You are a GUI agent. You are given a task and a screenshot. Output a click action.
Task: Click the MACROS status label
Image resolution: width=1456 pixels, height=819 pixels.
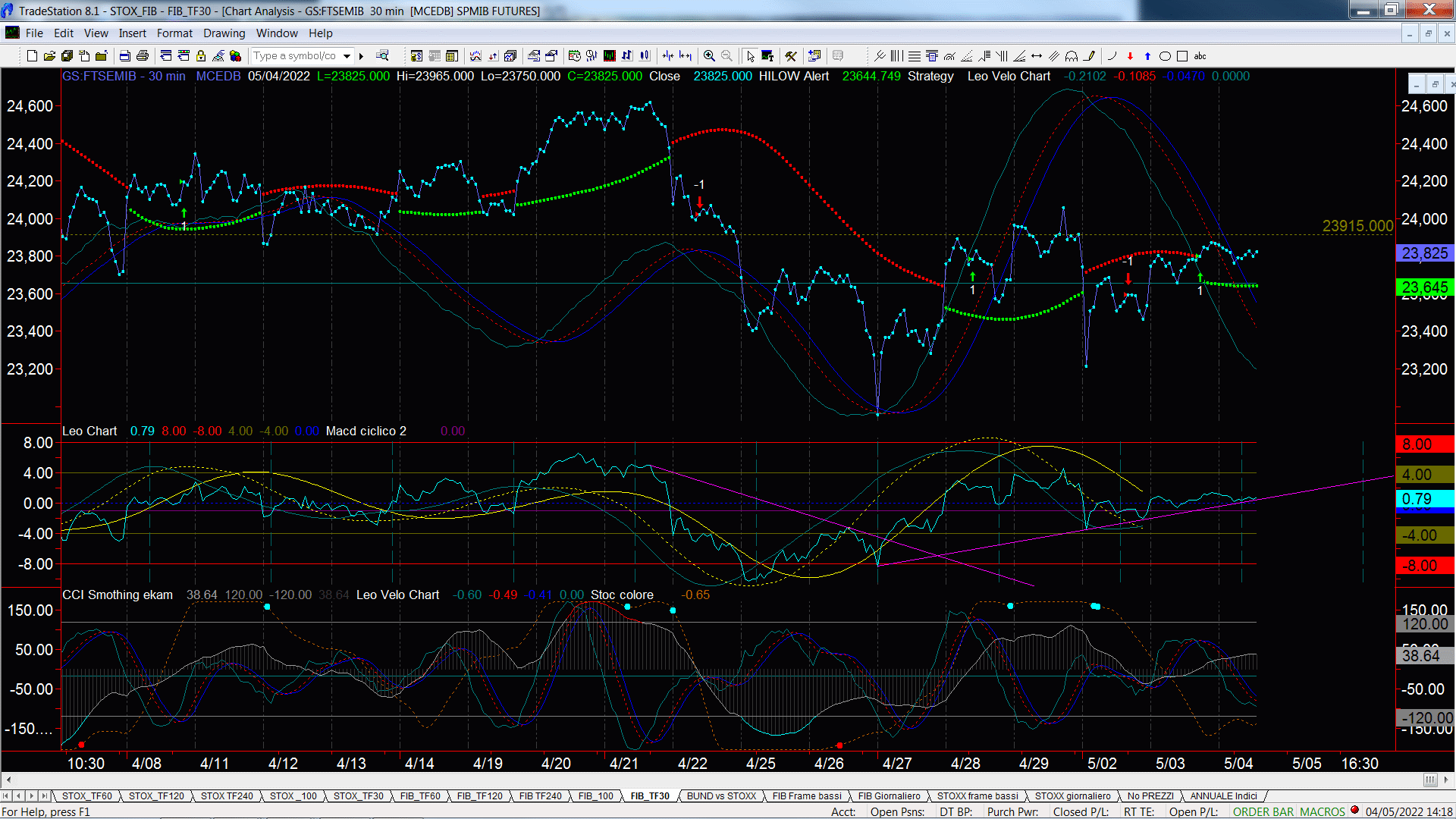tap(1322, 811)
